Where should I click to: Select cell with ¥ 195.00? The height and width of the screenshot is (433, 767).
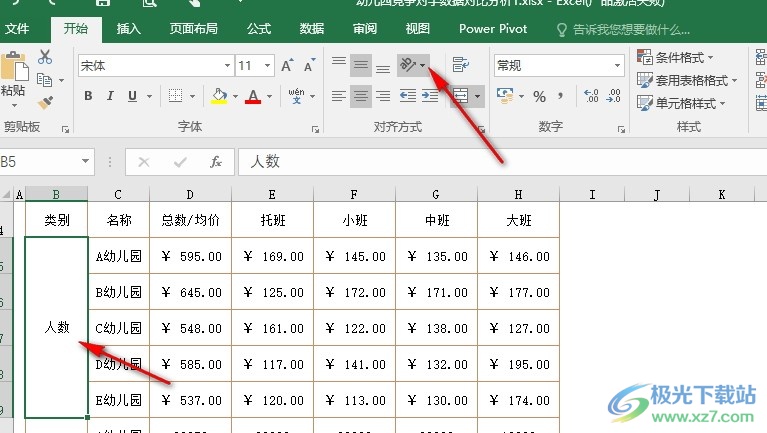coord(519,364)
